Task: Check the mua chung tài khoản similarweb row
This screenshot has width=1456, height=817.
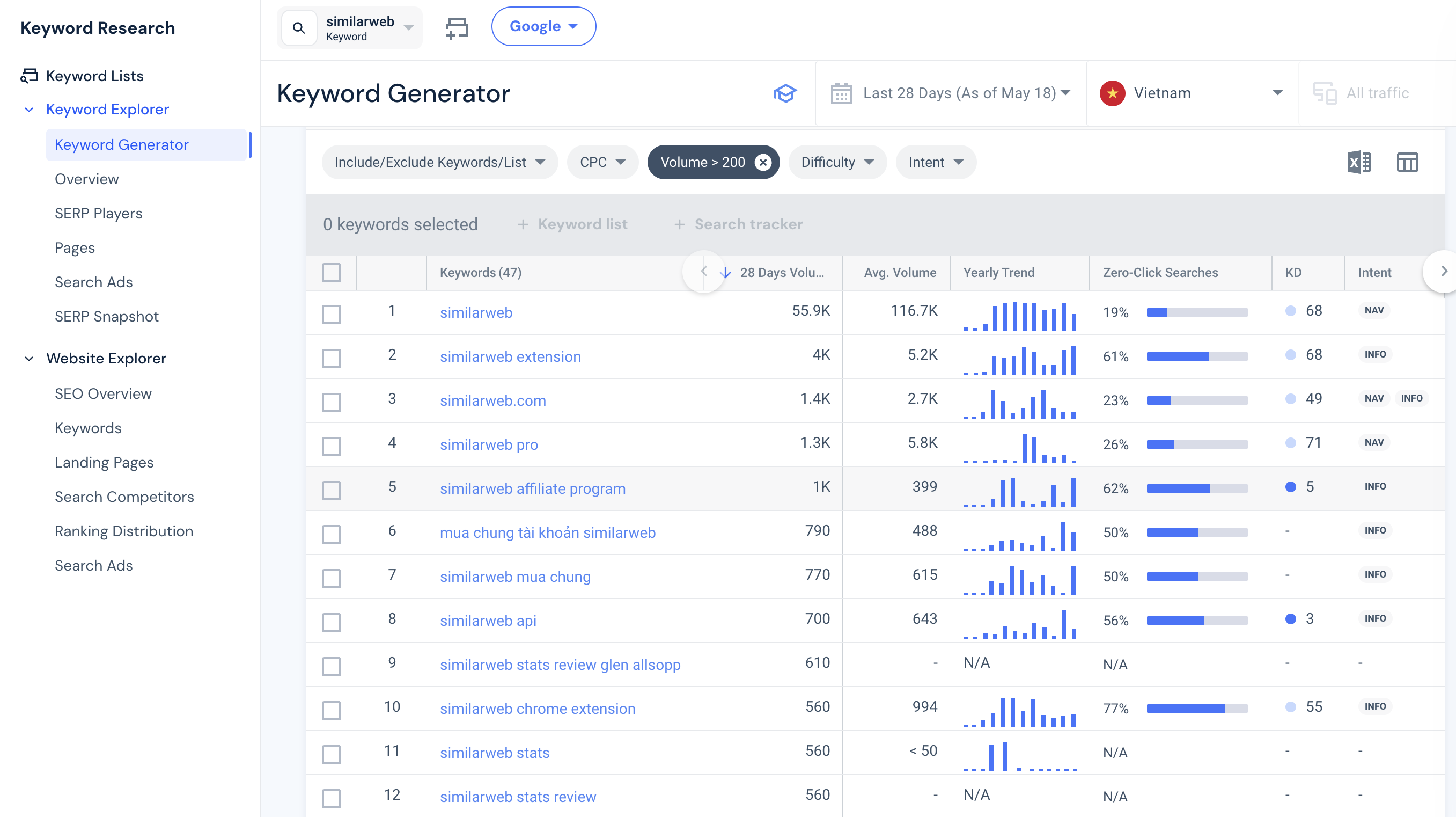Action: coord(331,535)
